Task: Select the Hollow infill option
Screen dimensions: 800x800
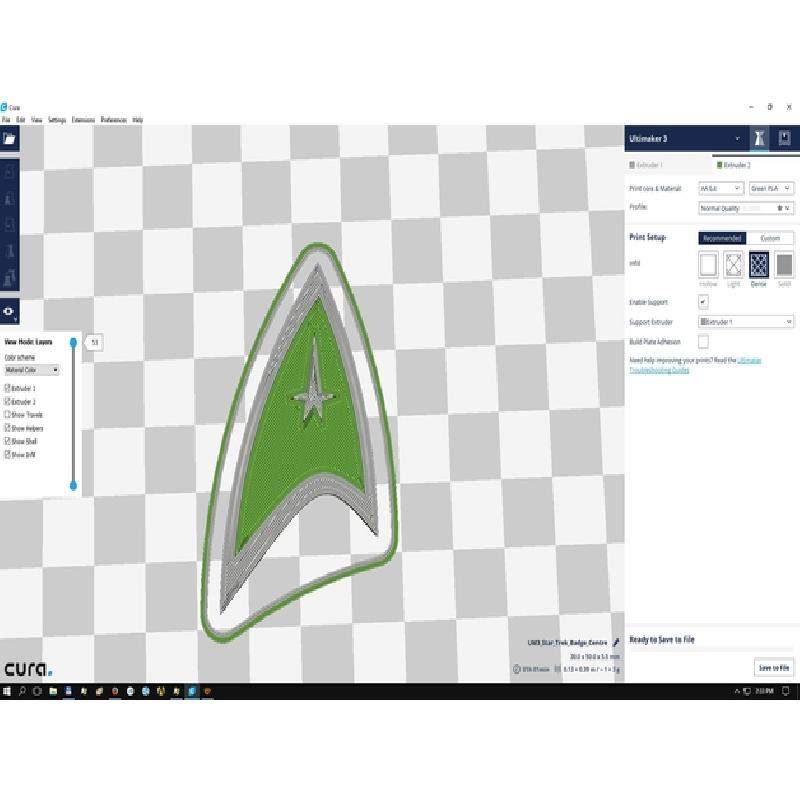Action: tap(708, 265)
